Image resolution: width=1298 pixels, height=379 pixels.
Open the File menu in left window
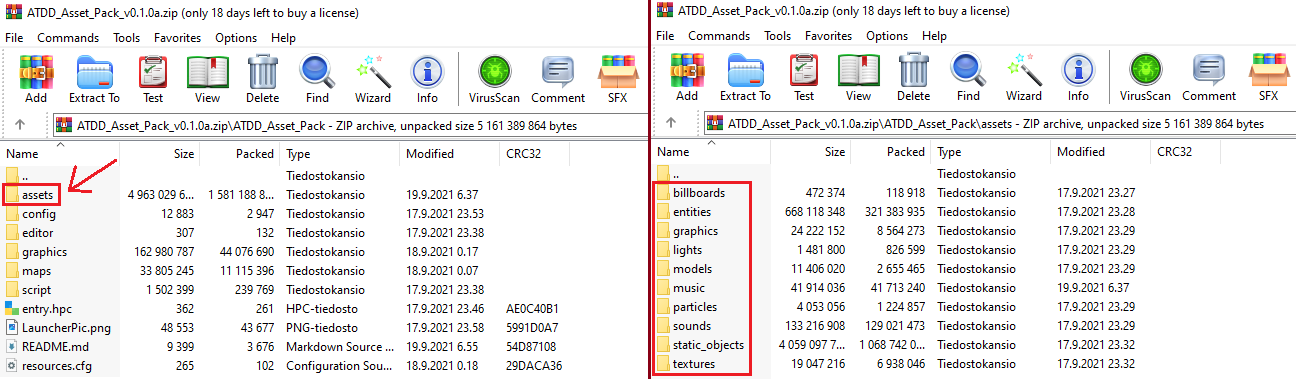[14, 37]
